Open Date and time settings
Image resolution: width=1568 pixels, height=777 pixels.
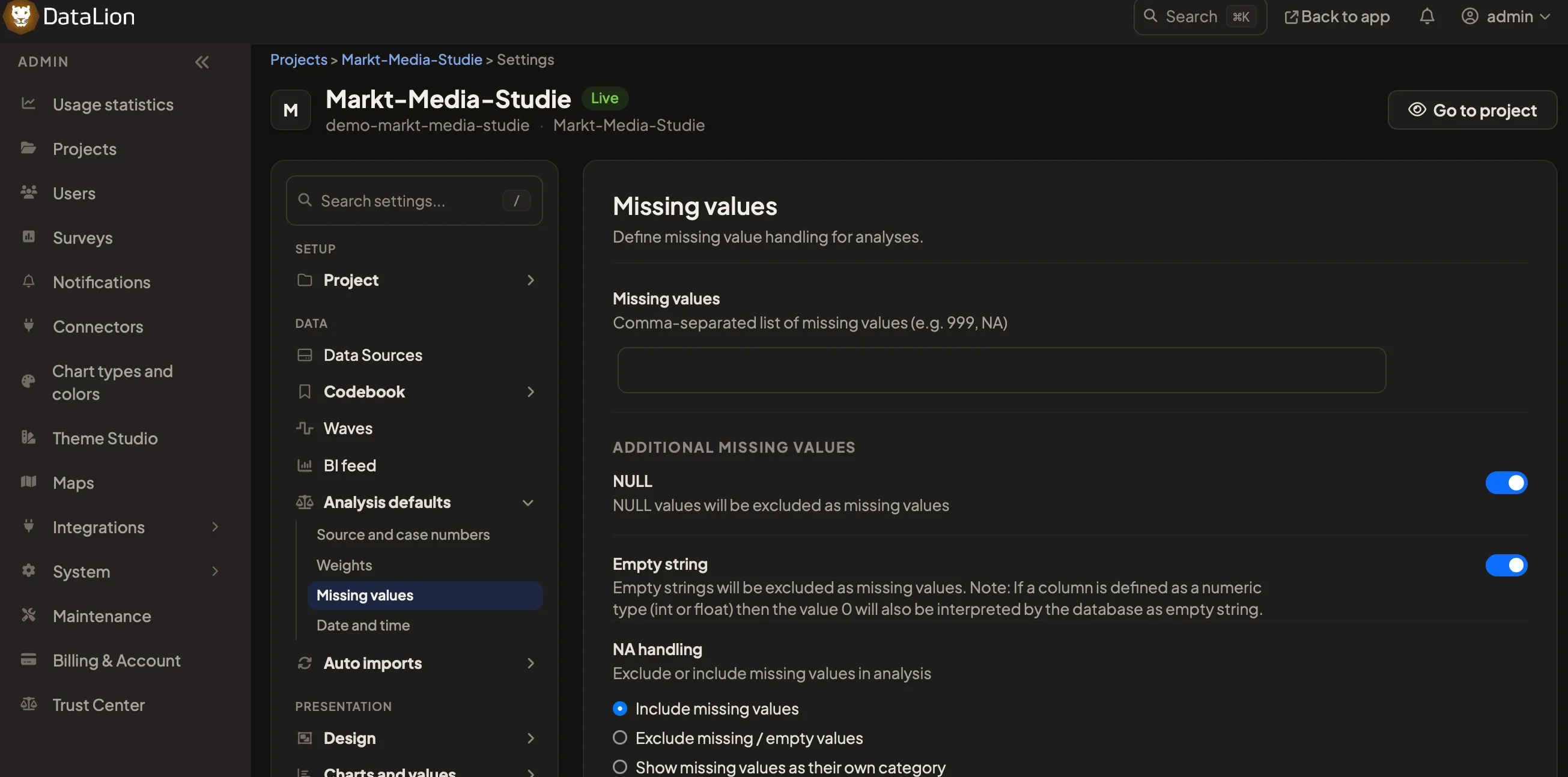[363, 626]
